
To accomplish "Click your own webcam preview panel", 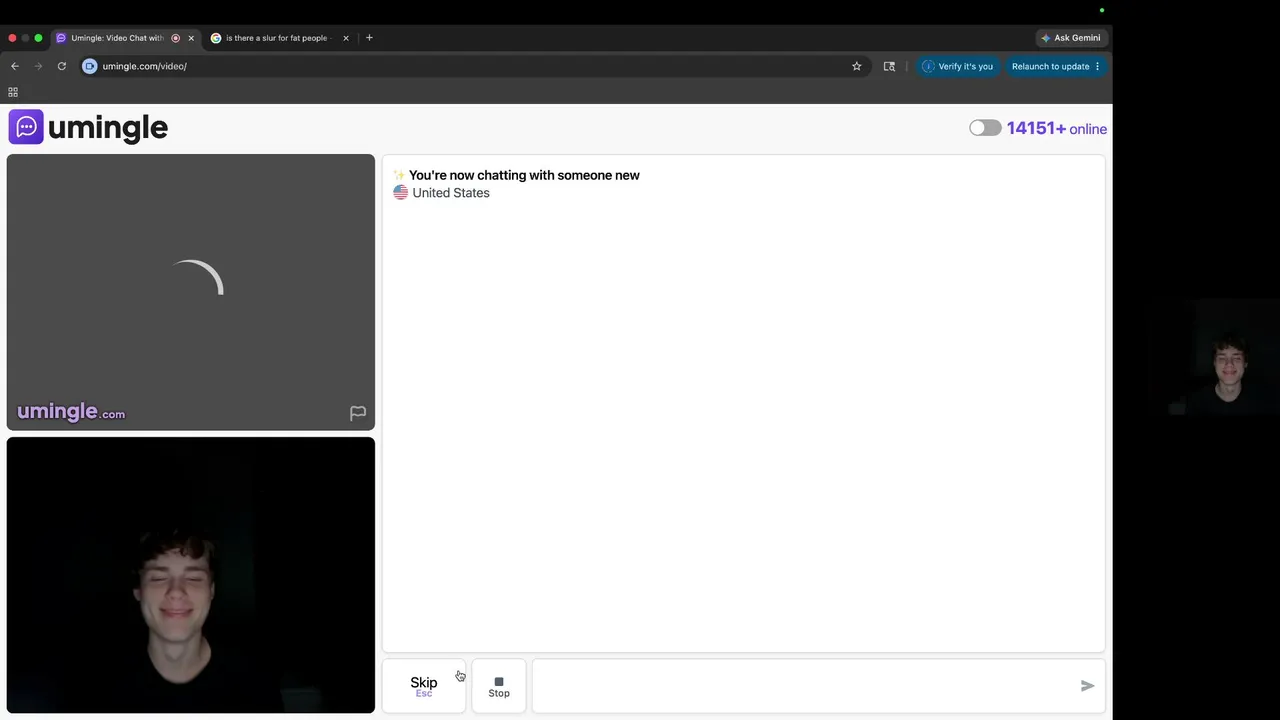I will [x=191, y=575].
